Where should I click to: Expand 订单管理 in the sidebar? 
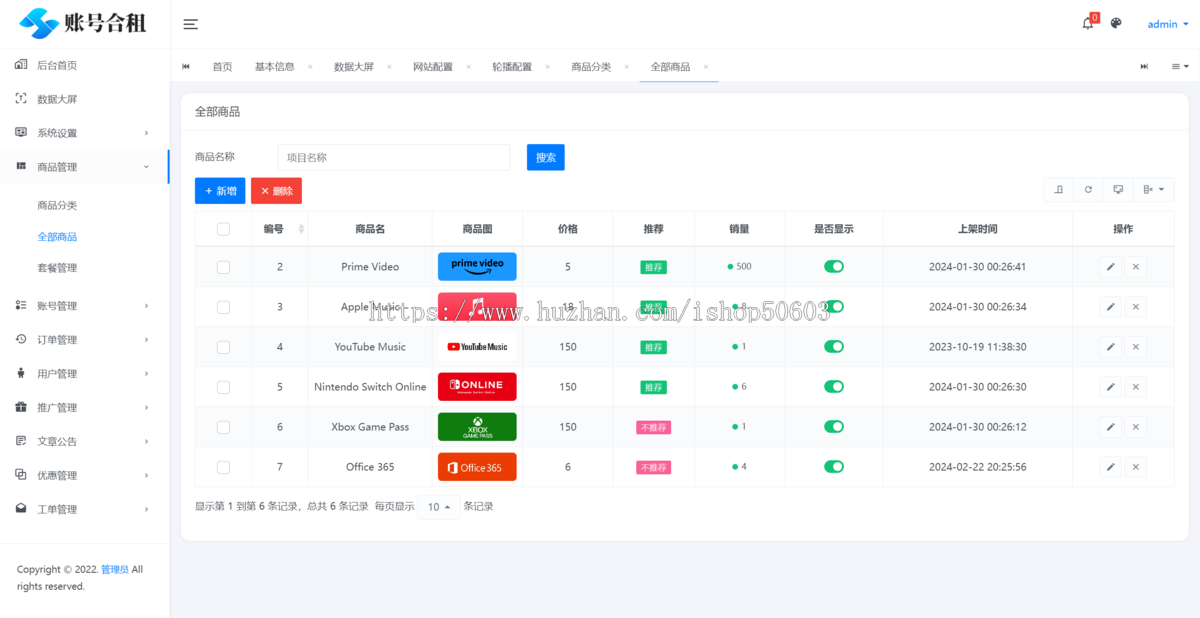point(84,340)
